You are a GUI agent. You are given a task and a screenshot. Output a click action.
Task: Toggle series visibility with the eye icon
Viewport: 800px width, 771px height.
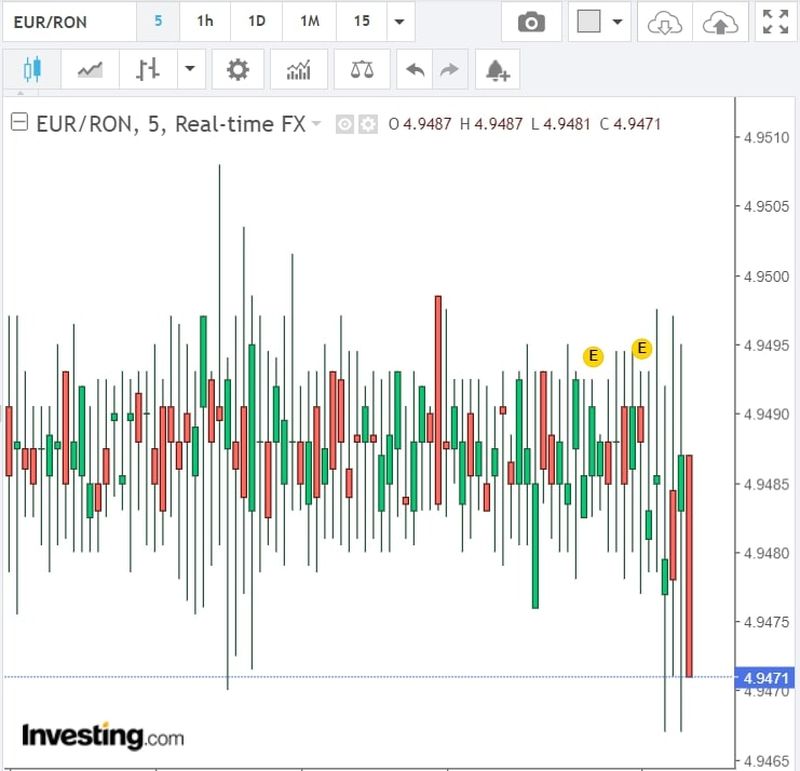point(345,124)
